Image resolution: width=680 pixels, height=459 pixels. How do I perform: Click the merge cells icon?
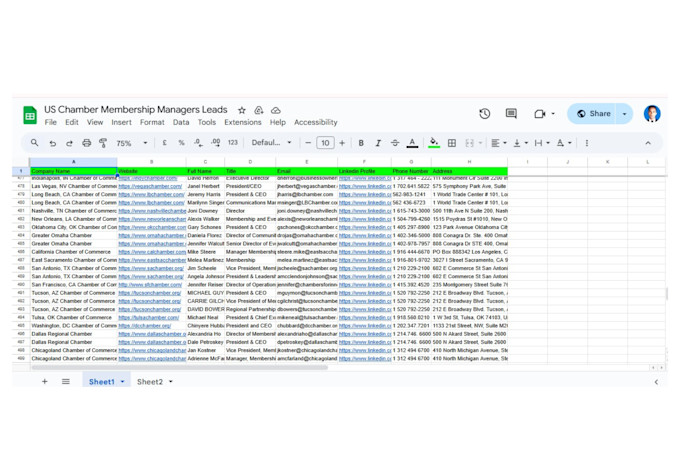pyautogui.click(x=469, y=143)
